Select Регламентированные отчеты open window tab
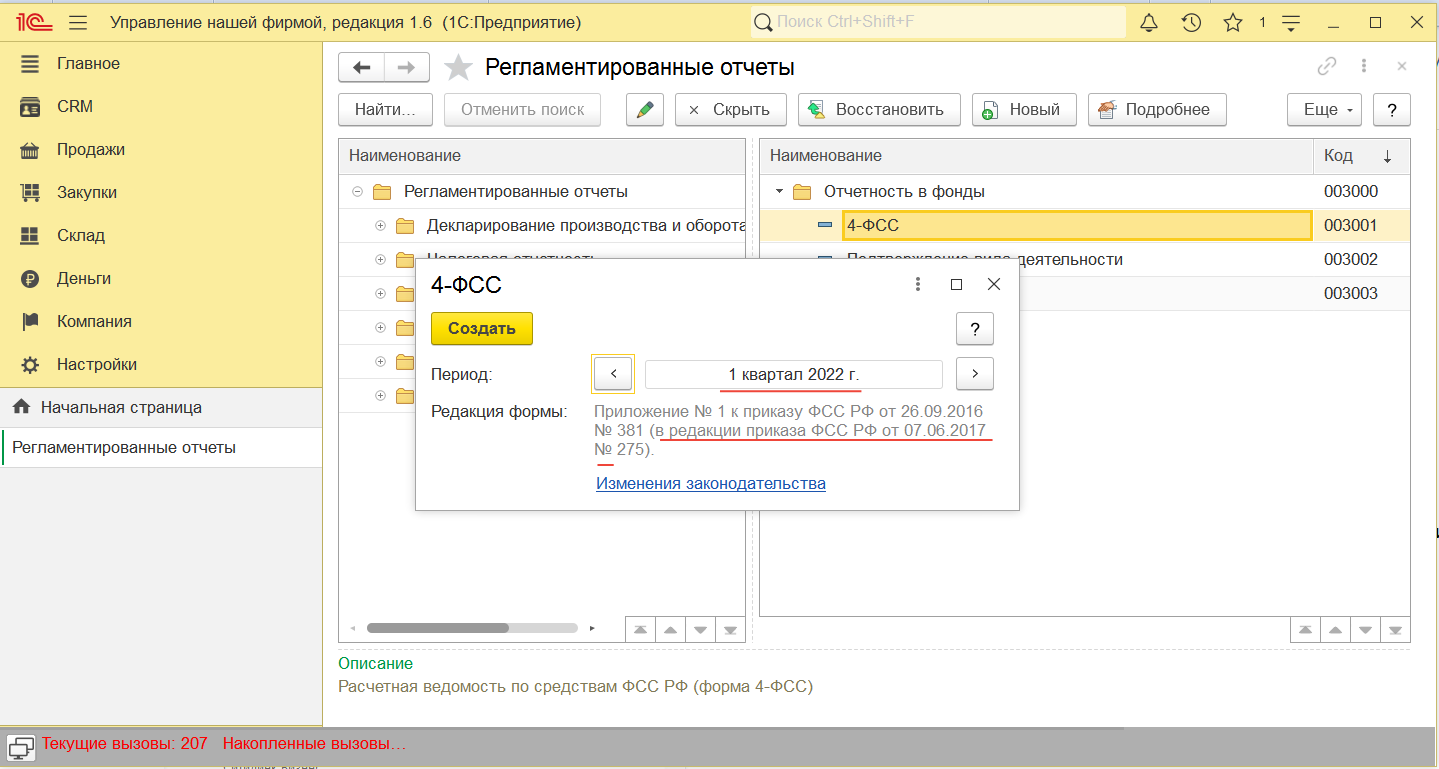This screenshot has width=1439, height=769. pyautogui.click(x=161, y=447)
